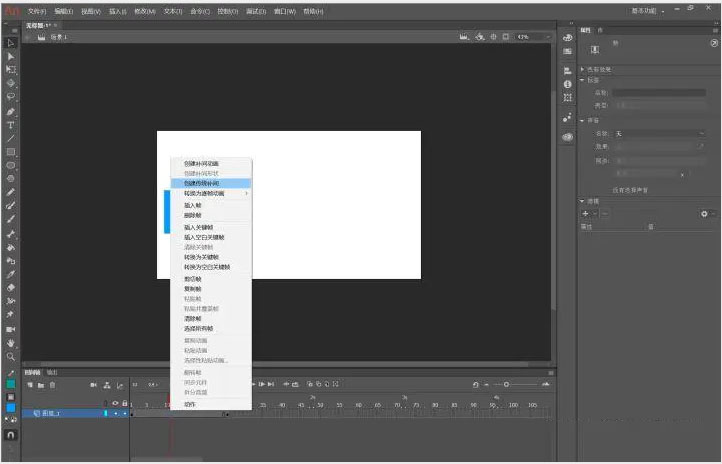The height and width of the screenshot is (464, 722).
Task: Open the 文件 menu
Action: point(37,11)
